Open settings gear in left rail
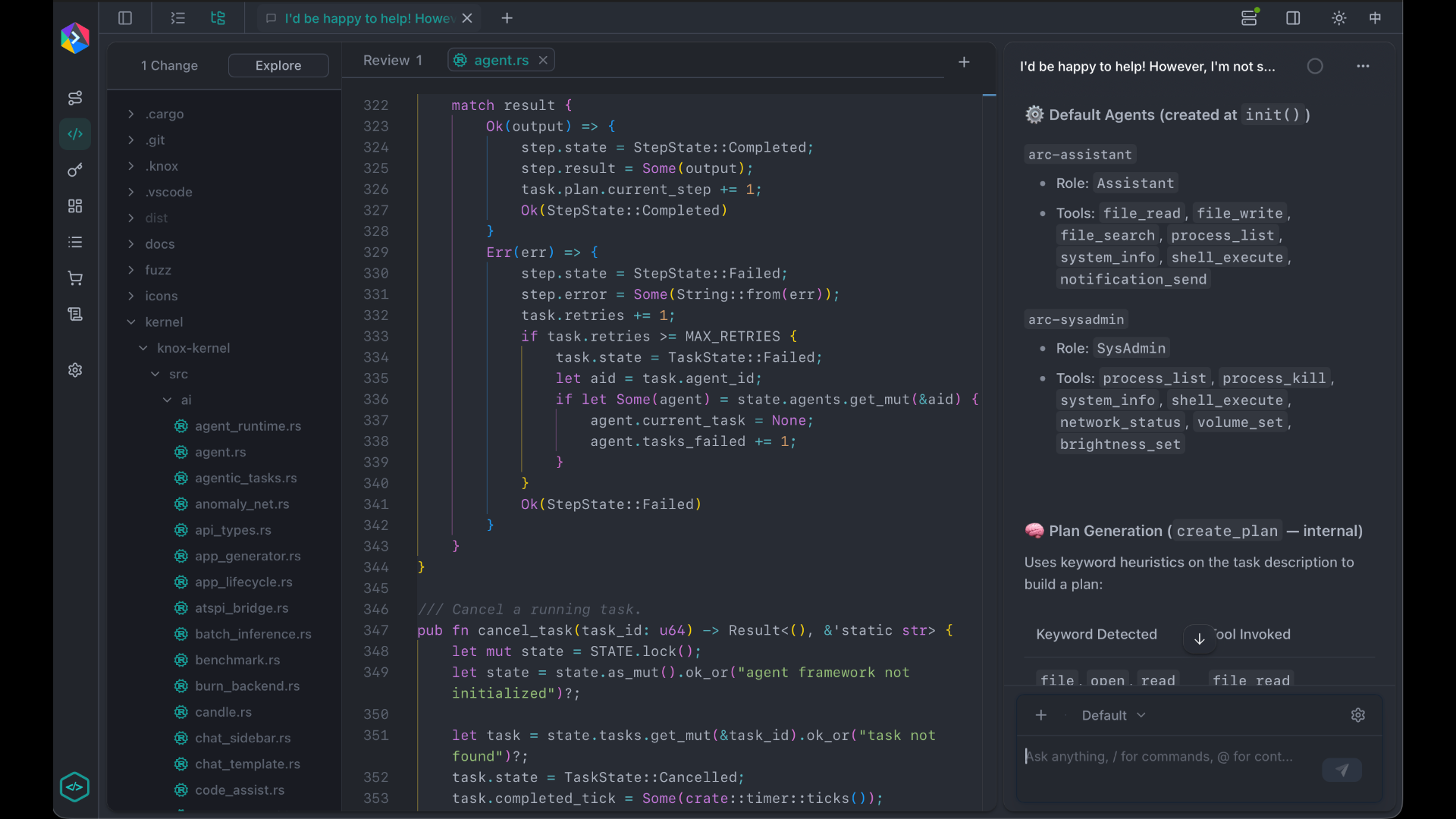1456x819 pixels. 75,370
